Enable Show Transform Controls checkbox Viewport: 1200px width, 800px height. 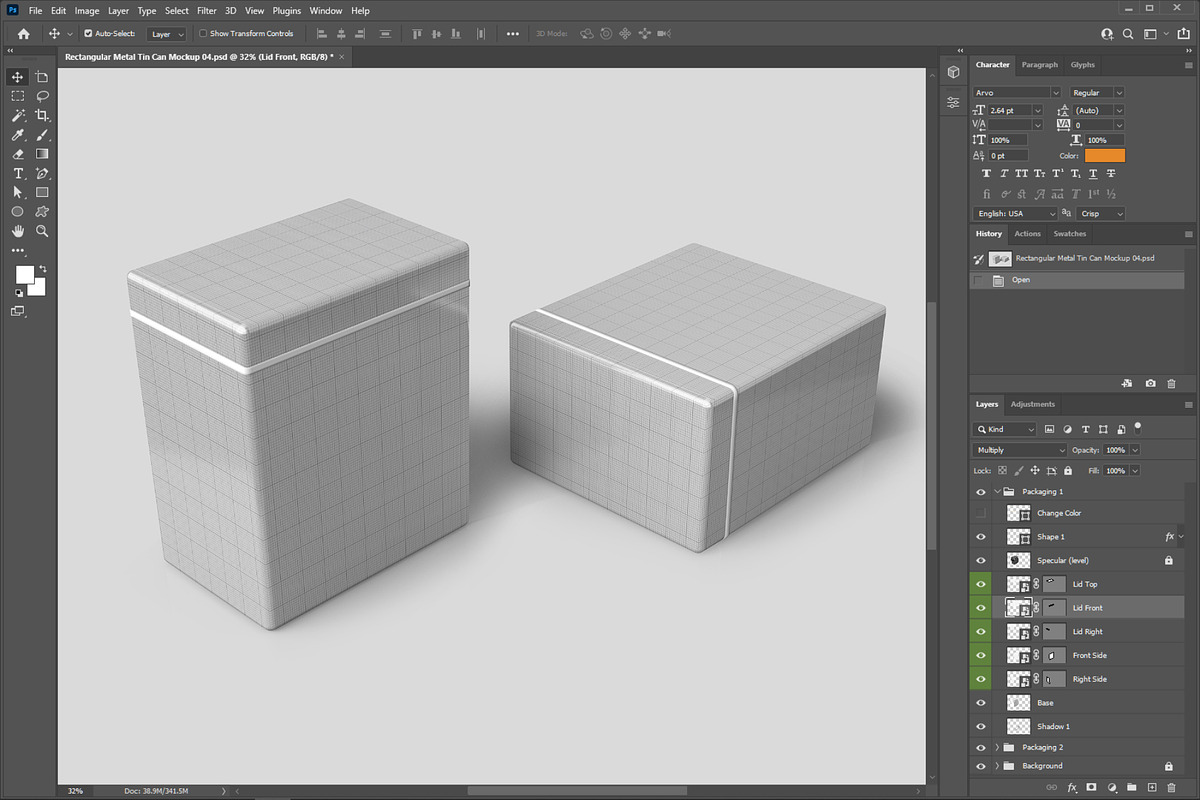203,34
